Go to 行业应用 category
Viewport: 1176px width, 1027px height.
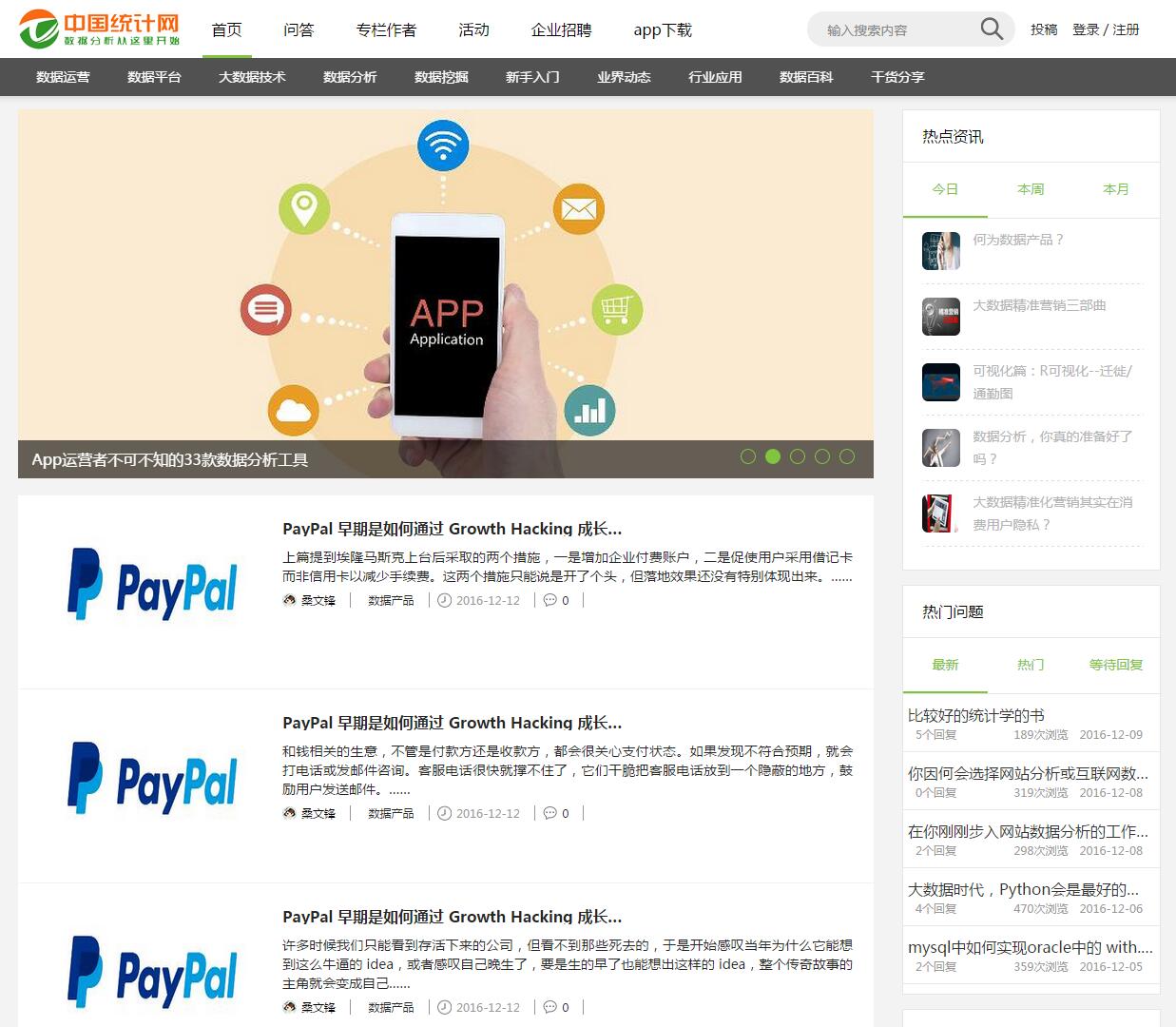tap(715, 77)
